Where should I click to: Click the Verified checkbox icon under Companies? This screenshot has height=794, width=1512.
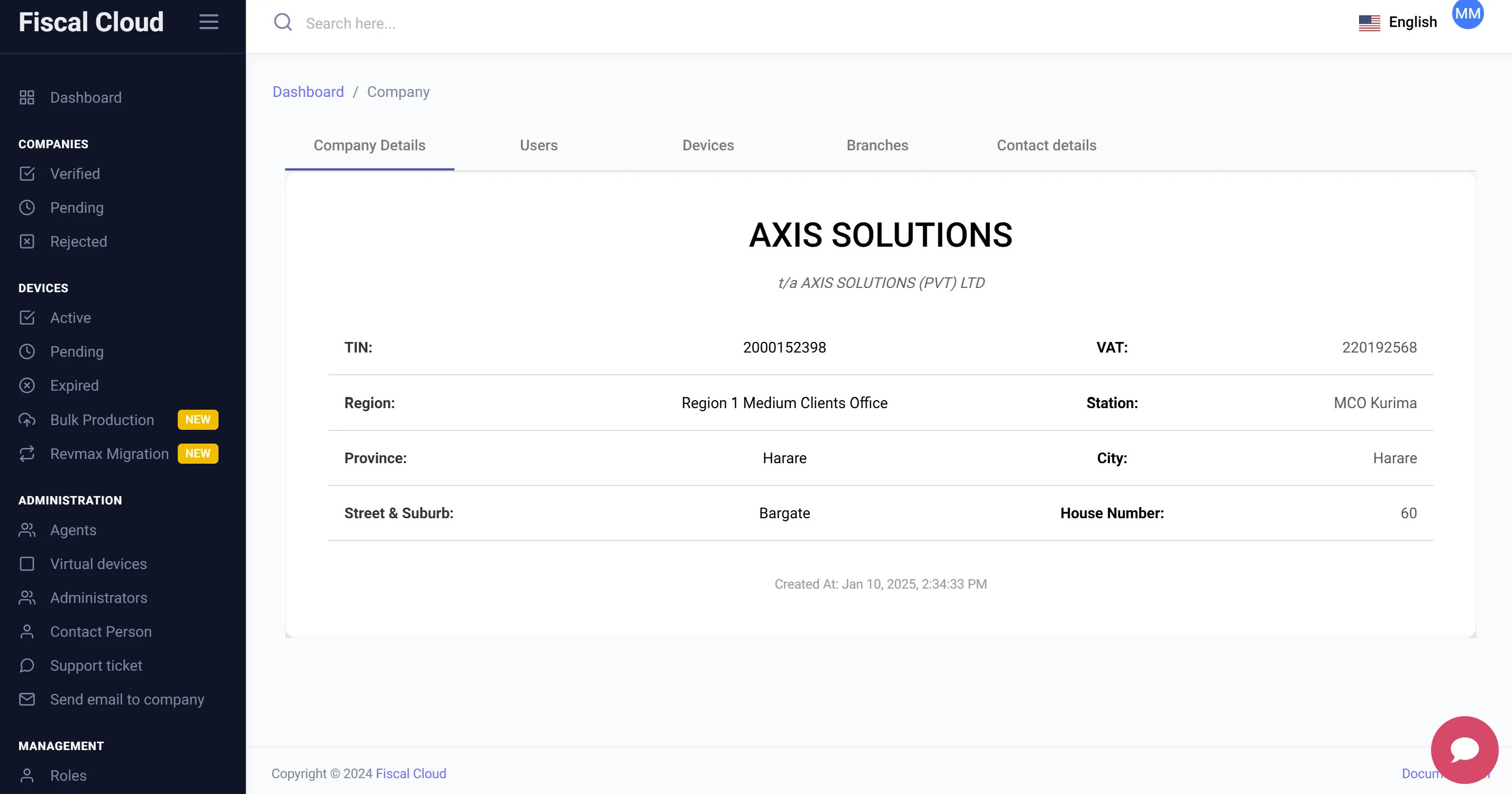click(x=27, y=174)
